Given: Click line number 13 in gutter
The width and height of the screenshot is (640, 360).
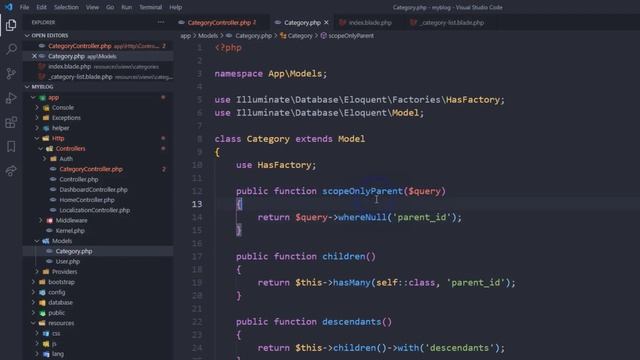Looking at the screenshot, I should 197,204.
